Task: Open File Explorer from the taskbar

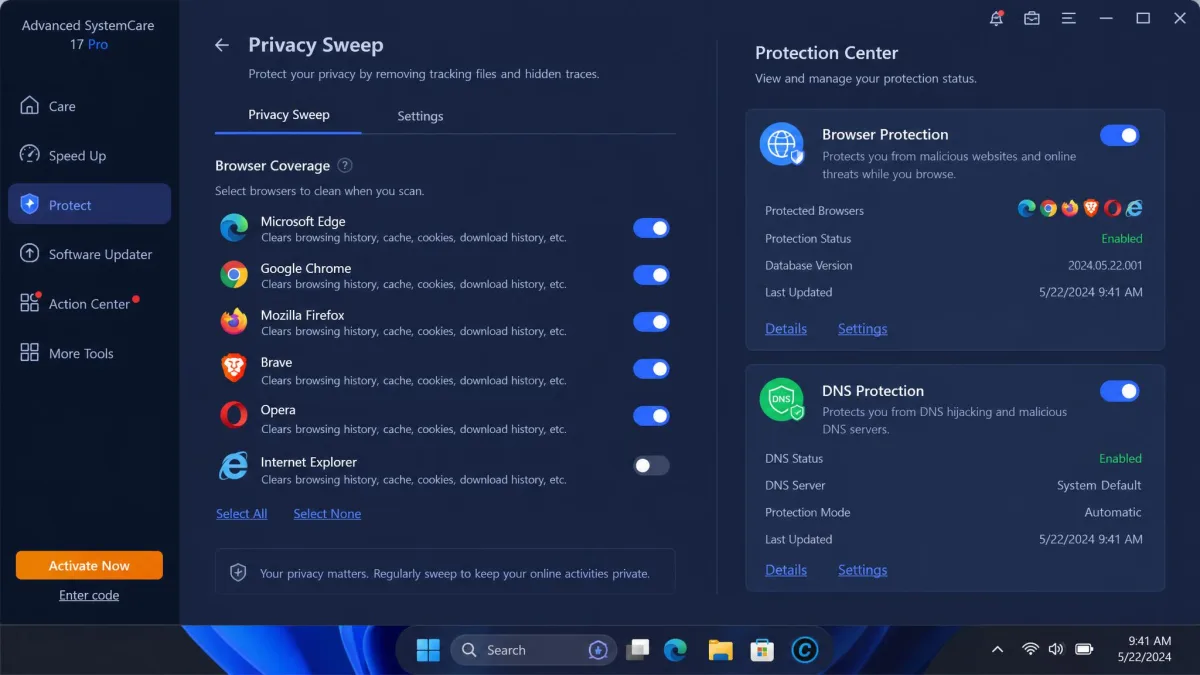Action: click(x=720, y=650)
